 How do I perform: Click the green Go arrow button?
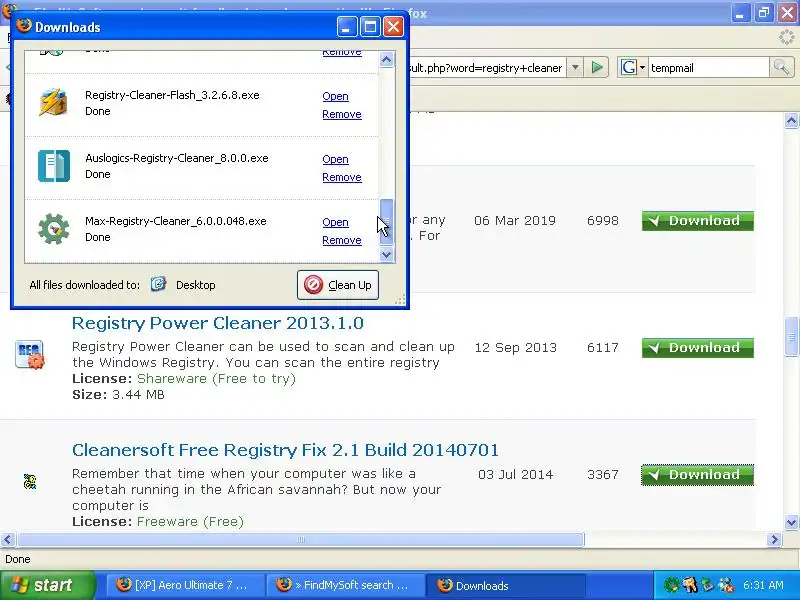coord(597,67)
